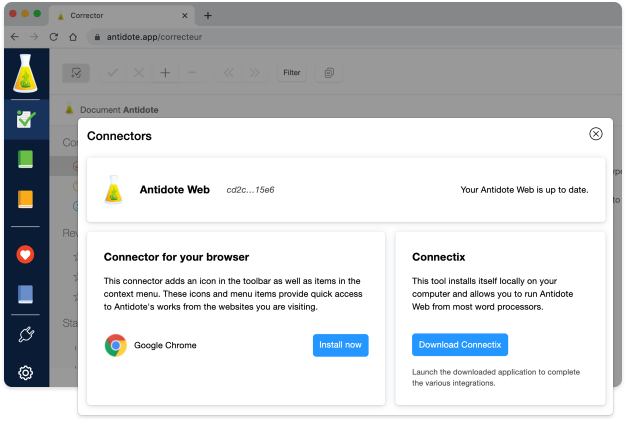Open the blue book icon in the sidebar
This screenshot has height=422, width=626.
26,294
